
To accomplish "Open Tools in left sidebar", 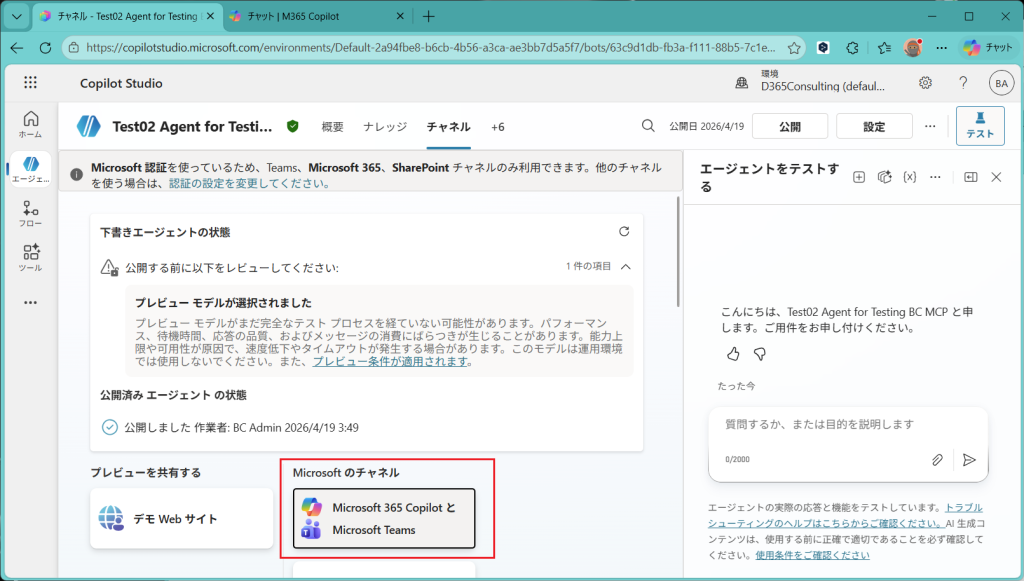I will pos(30,258).
